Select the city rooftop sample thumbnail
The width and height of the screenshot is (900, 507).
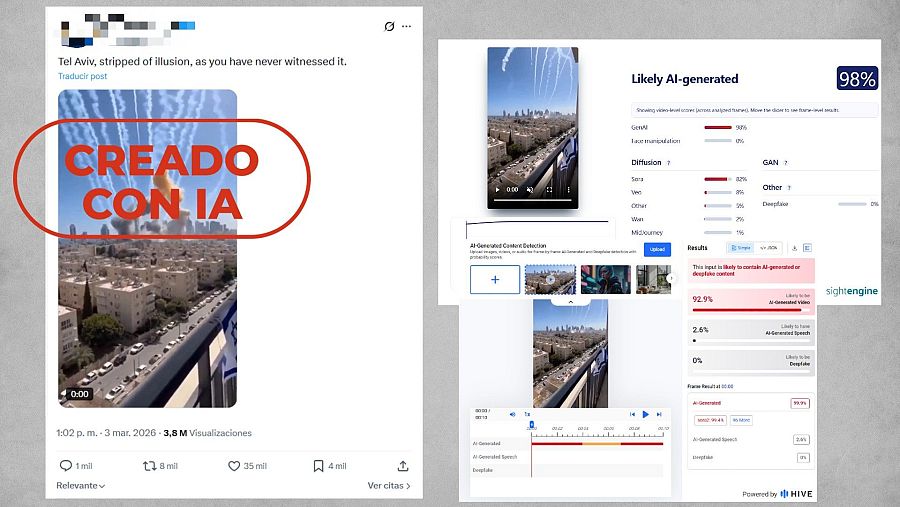(550, 280)
